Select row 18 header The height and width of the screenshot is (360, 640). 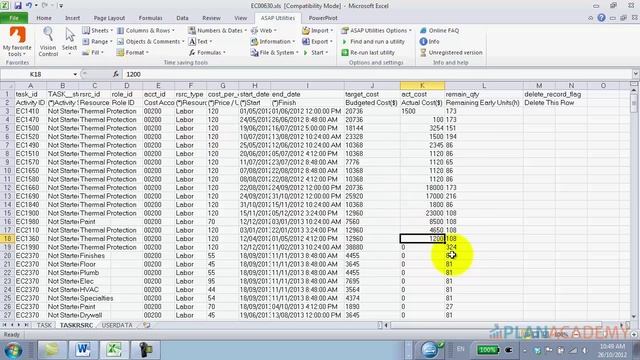point(7,238)
